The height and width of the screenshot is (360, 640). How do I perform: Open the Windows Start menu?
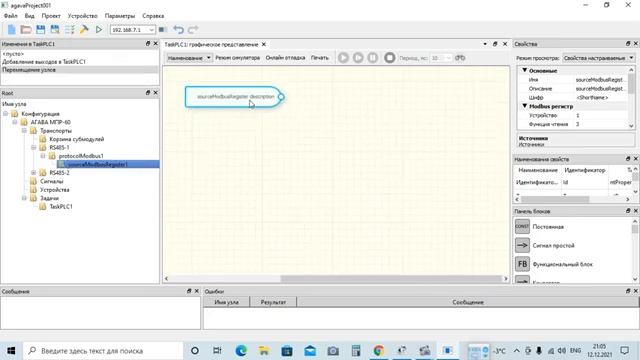point(11,351)
